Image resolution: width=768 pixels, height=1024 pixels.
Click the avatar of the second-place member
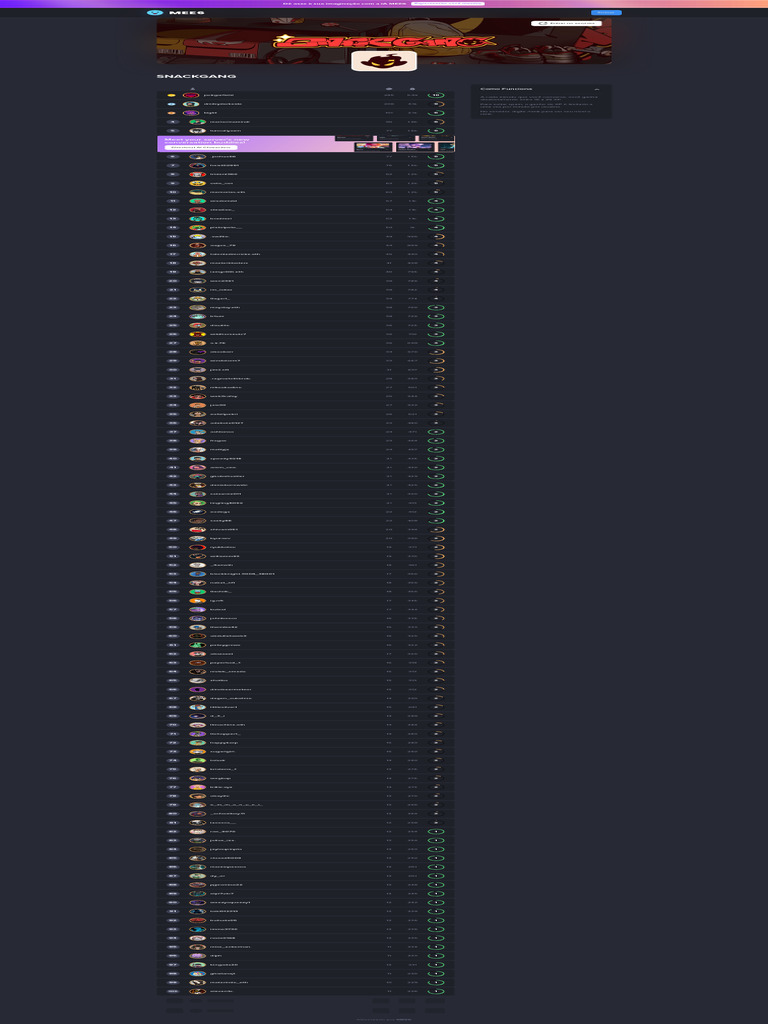click(191, 104)
